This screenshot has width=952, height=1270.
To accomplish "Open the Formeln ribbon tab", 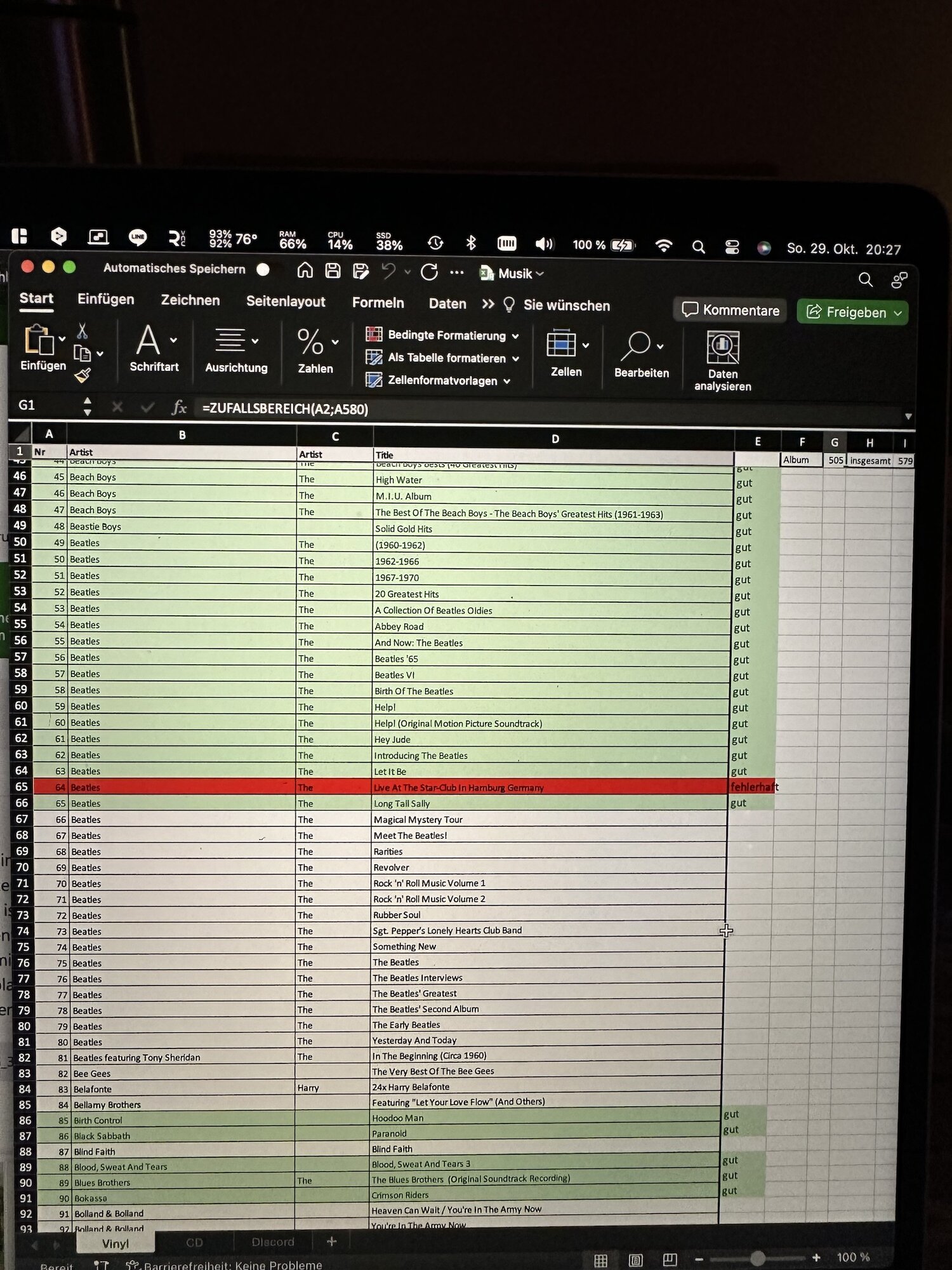I will tap(378, 303).
